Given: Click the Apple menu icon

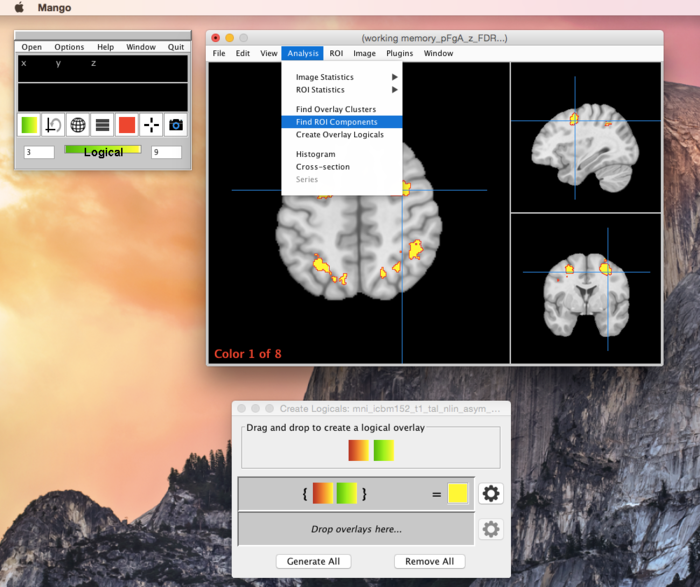Looking at the screenshot, I should point(18,7).
